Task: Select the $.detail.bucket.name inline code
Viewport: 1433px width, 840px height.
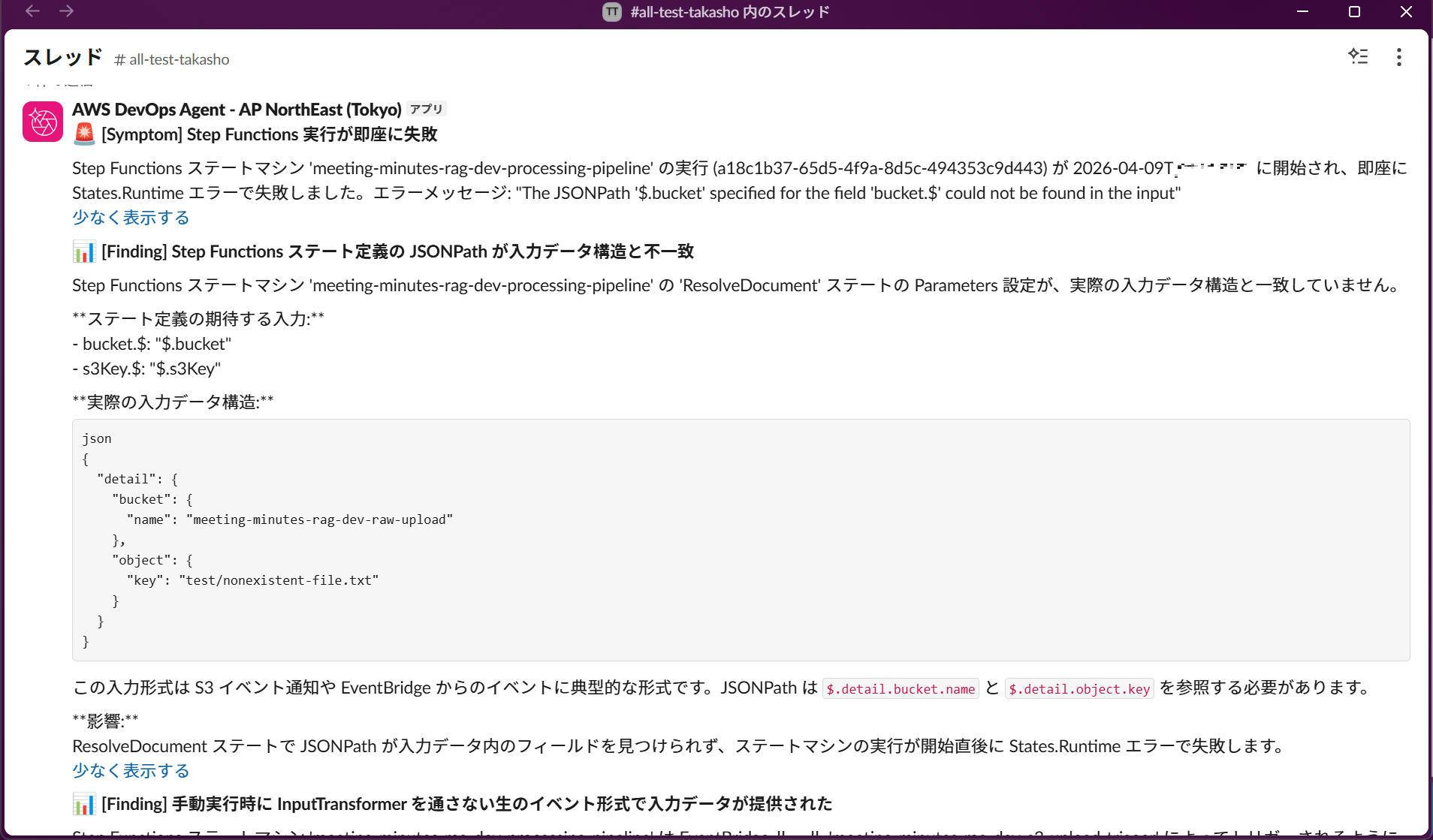Action: click(x=901, y=689)
